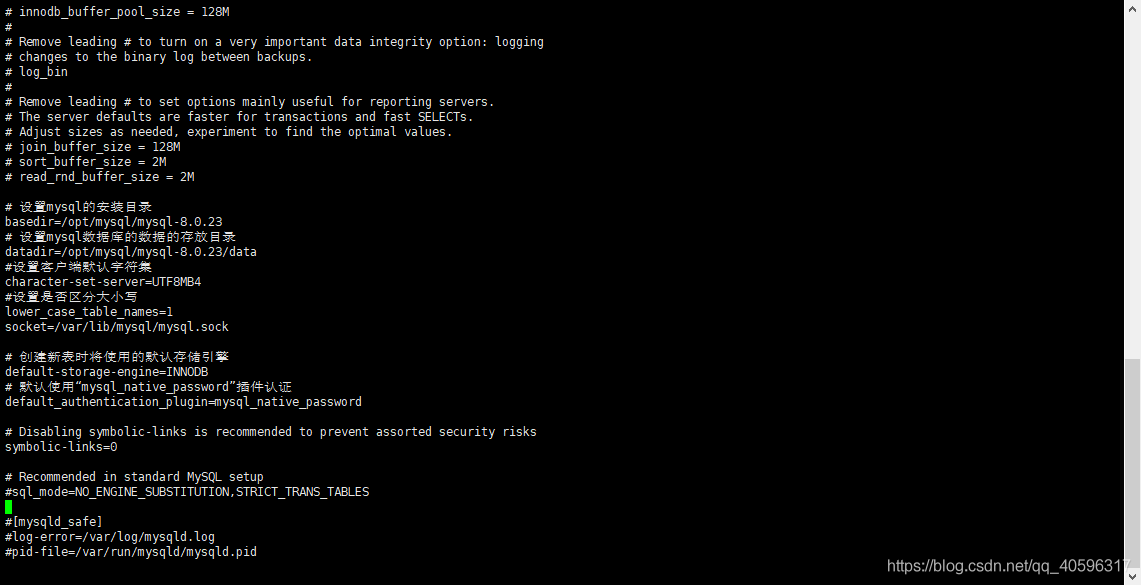Click the character-set-server=UTF8MB4 line
1141x585 pixels.
click(103, 282)
